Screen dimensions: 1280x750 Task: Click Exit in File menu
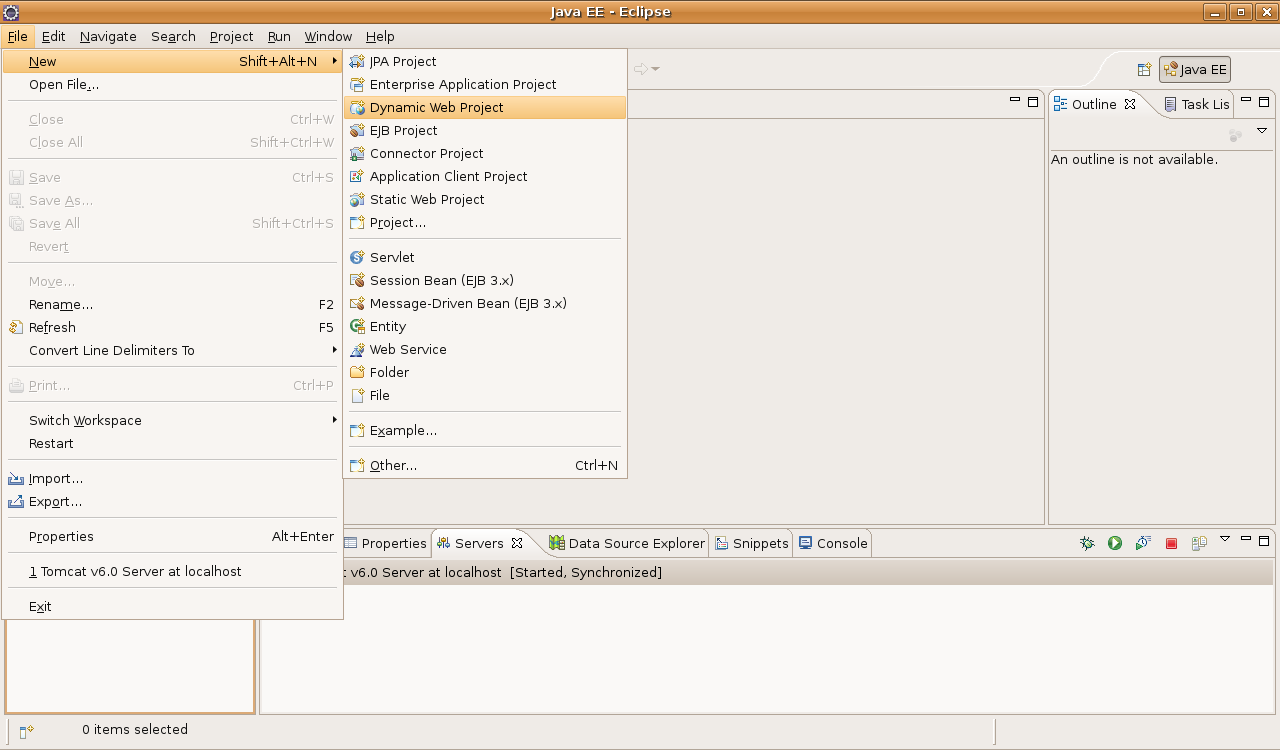point(172,606)
